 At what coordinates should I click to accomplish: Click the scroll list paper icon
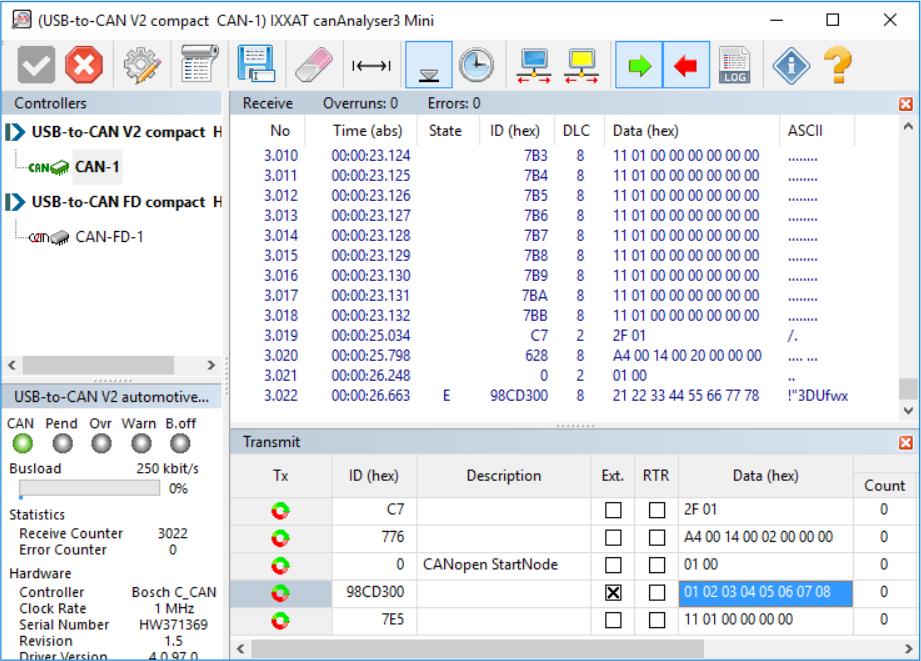tap(199, 63)
